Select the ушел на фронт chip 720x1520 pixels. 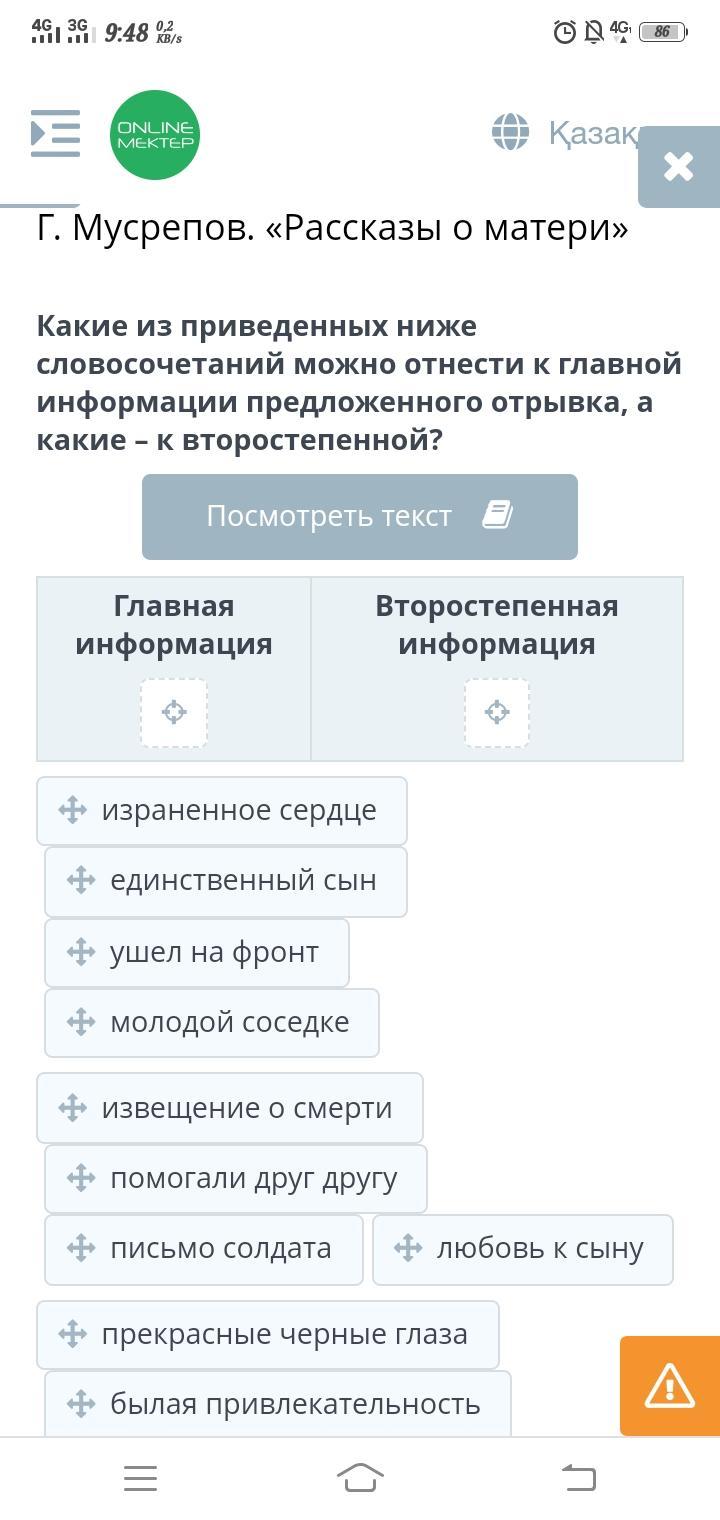(197, 952)
